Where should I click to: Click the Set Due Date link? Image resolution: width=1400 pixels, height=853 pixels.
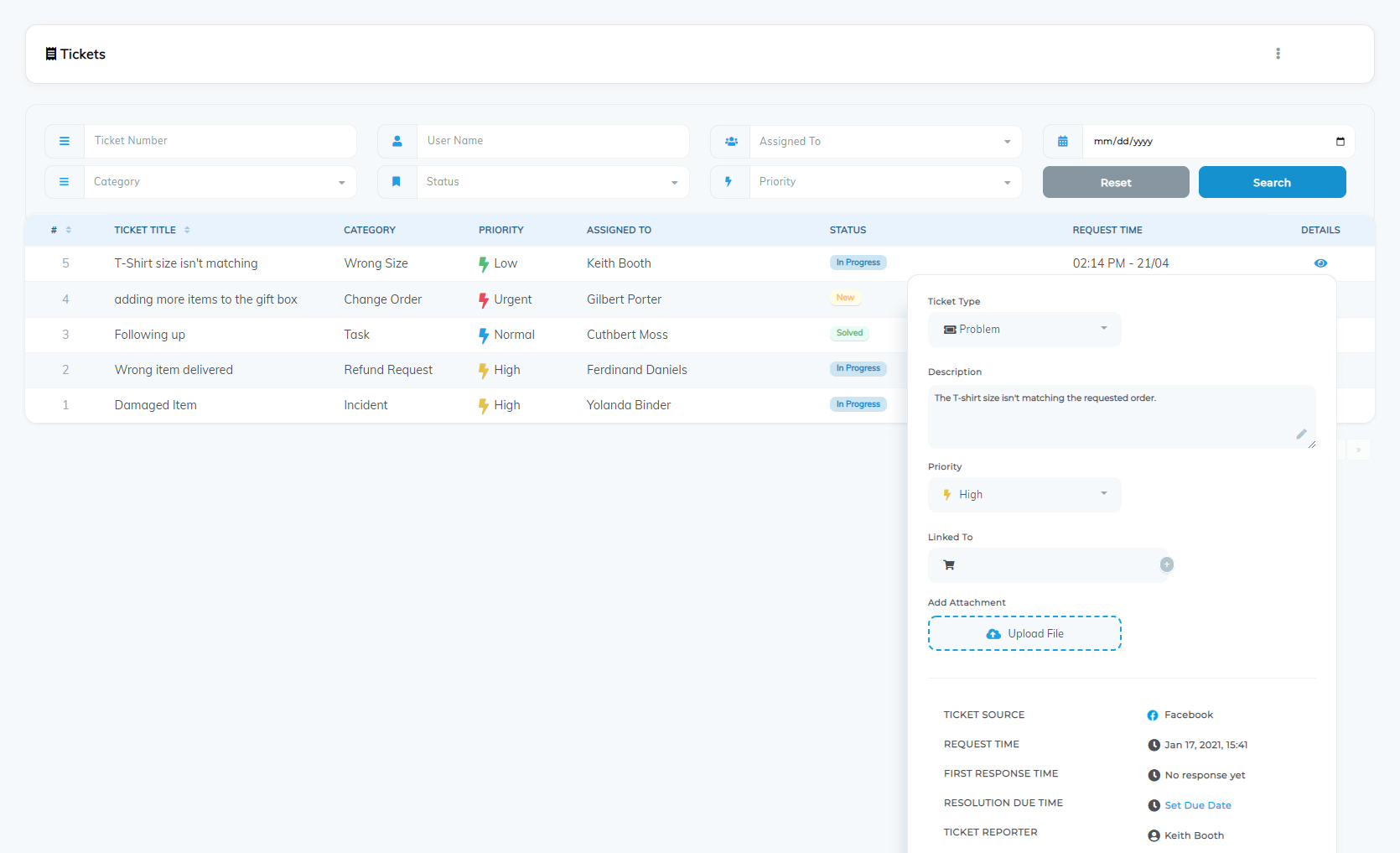1198,805
